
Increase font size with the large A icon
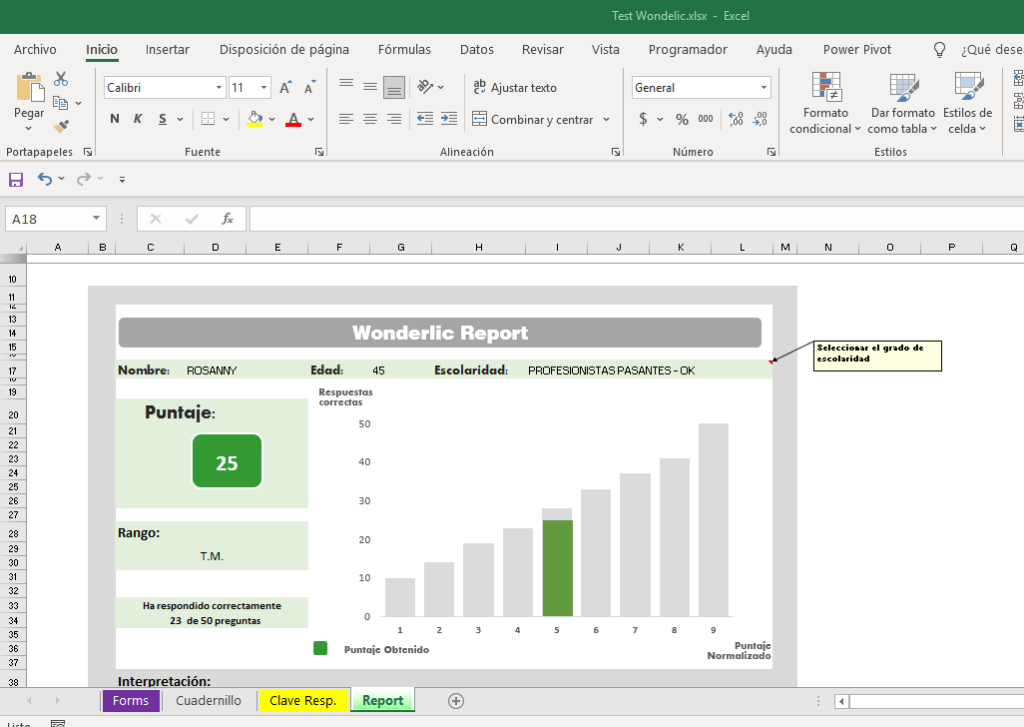(x=285, y=88)
